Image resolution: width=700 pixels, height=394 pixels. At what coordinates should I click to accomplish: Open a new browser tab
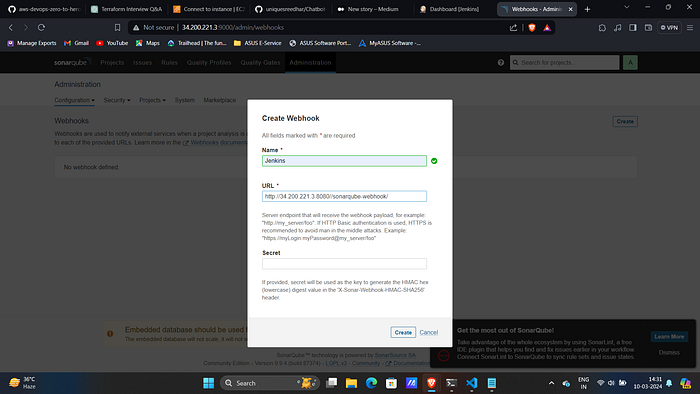[587, 9]
